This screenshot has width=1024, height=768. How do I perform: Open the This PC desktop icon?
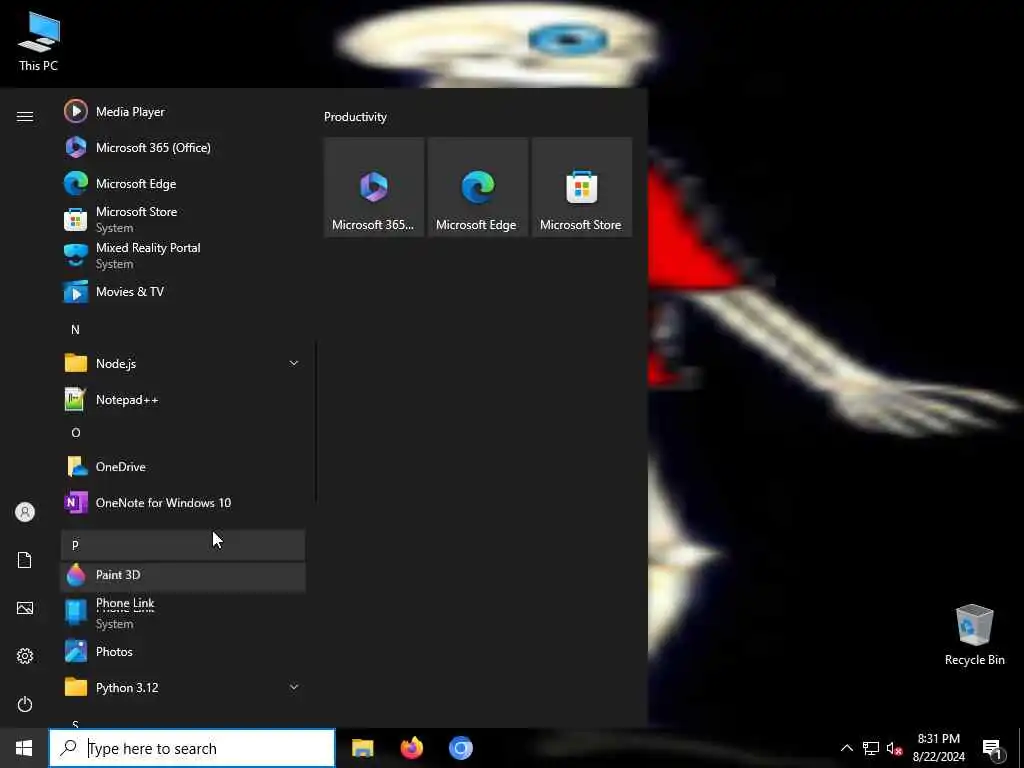[39, 42]
